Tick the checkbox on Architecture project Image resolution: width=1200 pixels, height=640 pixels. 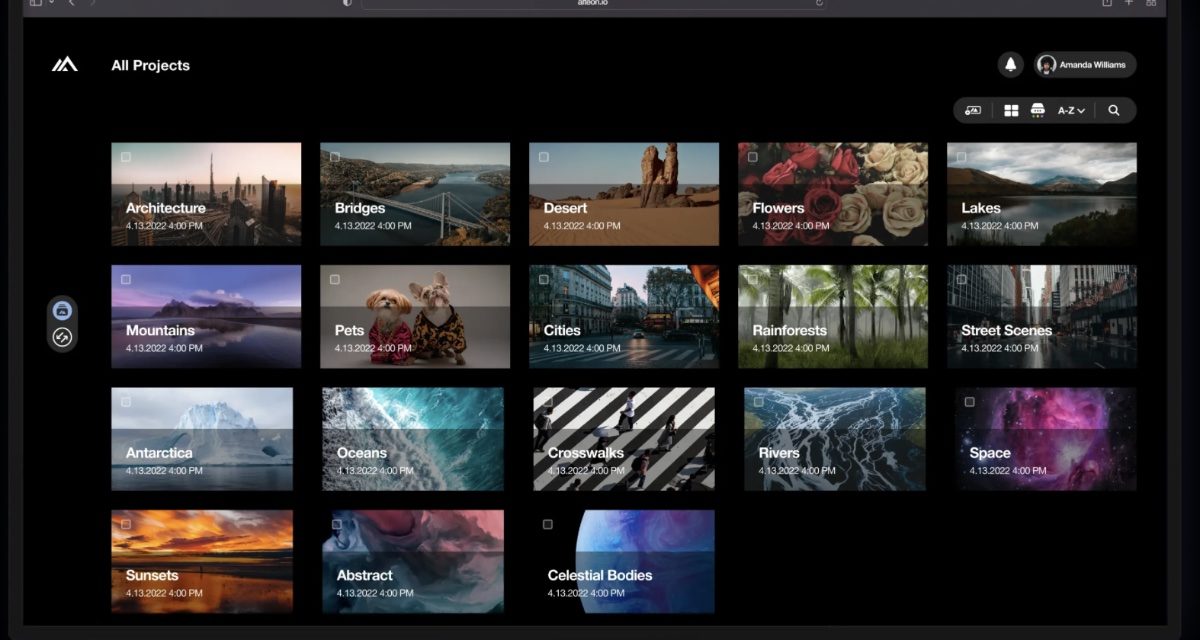(x=126, y=157)
